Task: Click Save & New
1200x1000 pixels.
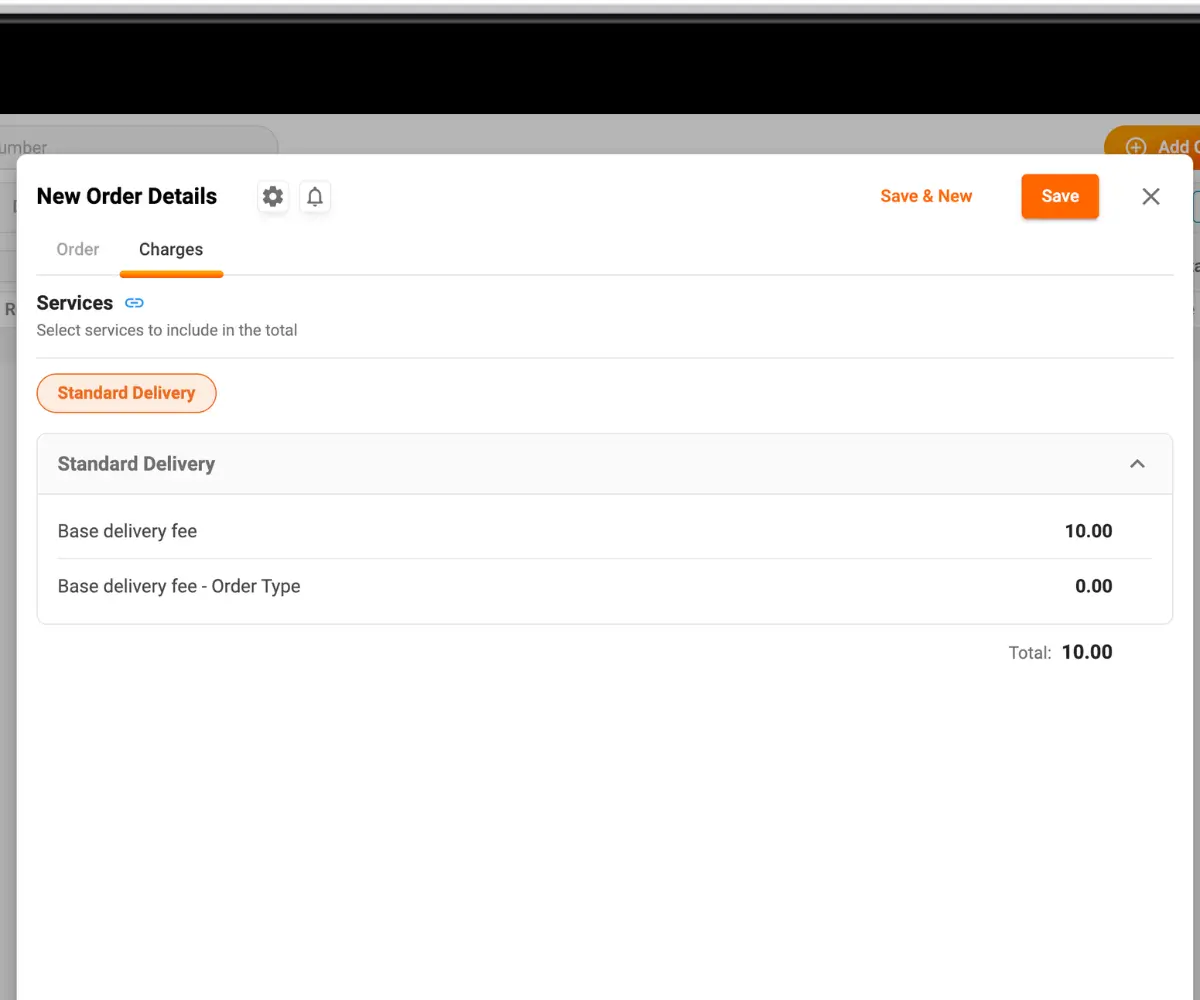Action: pyautogui.click(x=926, y=196)
